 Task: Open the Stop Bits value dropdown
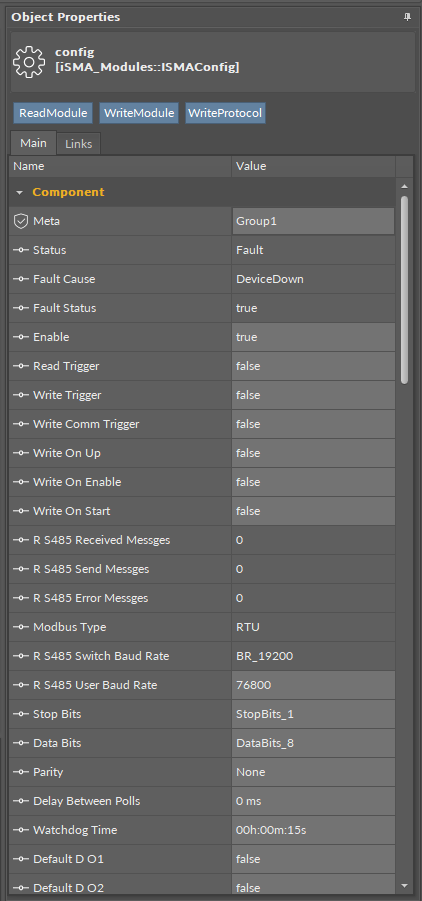(x=313, y=714)
